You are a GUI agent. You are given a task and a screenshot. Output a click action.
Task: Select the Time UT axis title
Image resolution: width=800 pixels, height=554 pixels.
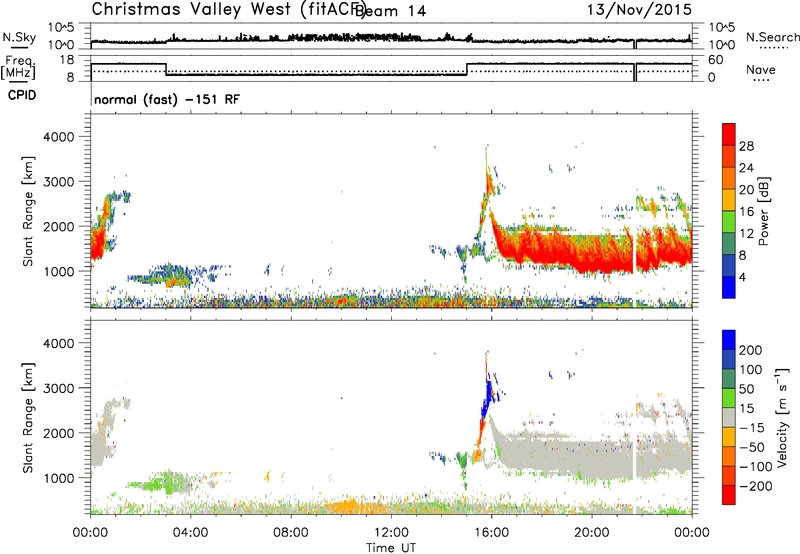pos(391,548)
